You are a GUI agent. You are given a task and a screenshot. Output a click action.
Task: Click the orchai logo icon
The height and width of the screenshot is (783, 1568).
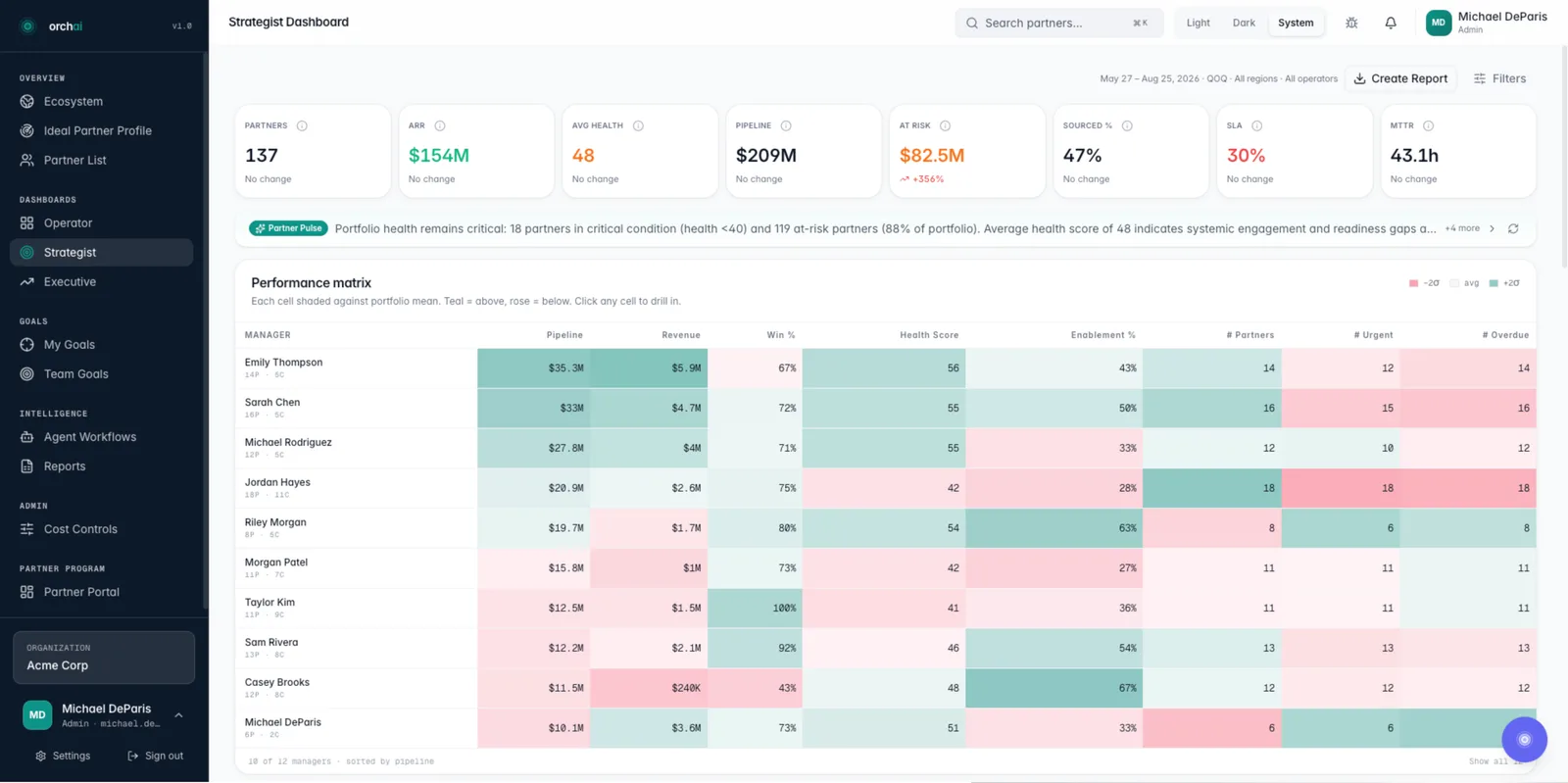27,26
